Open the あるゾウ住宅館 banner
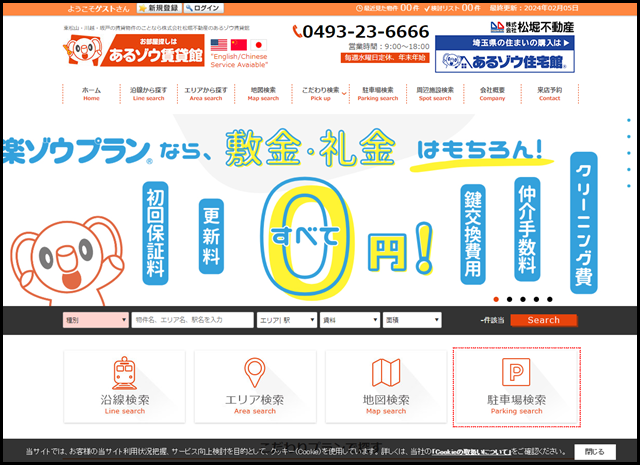This screenshot has width=640, height=465. (x=505, y=61)
